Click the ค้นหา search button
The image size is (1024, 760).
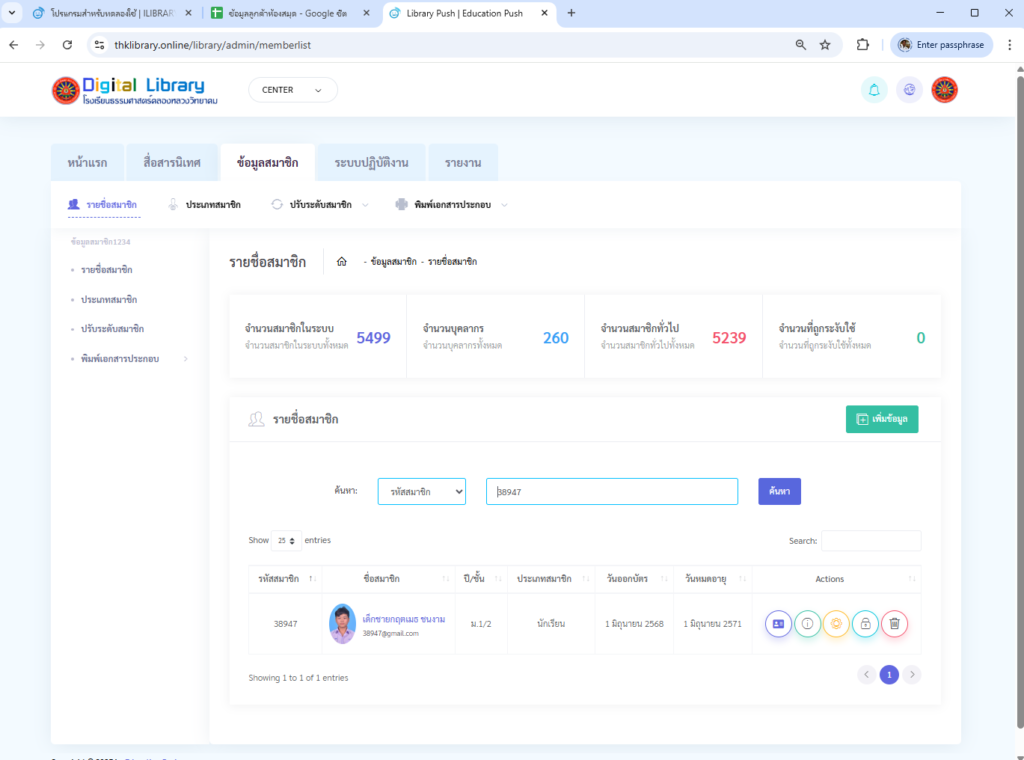click(779, 492)
